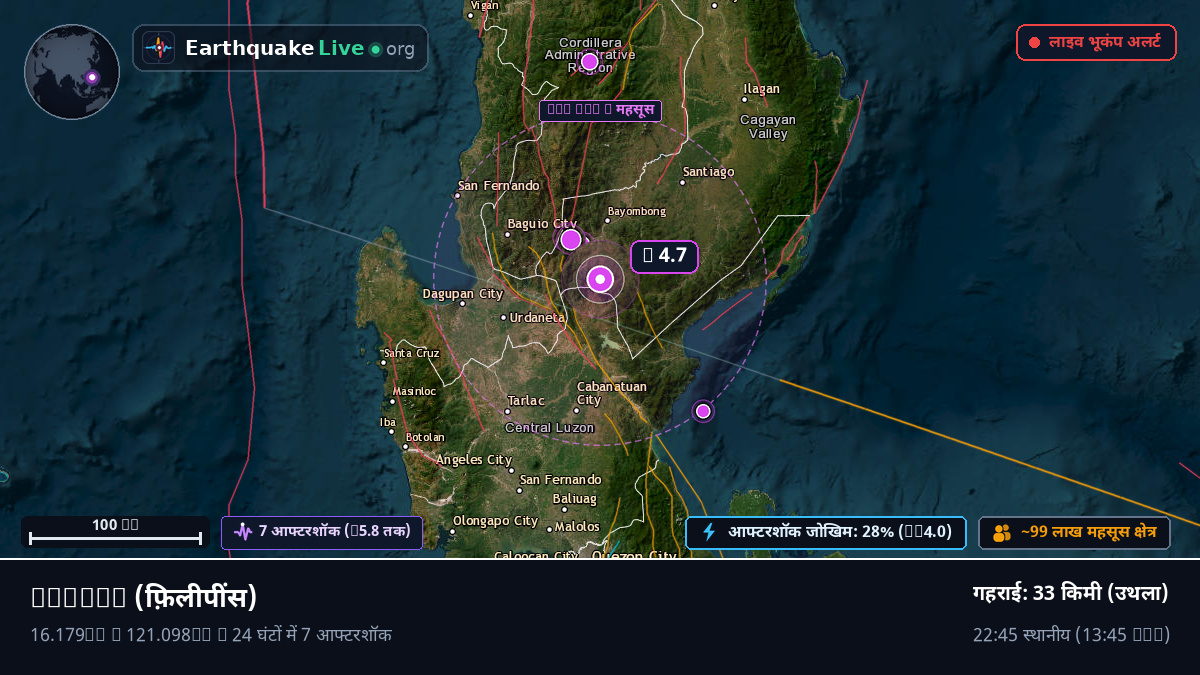Click the Earthquake Live org site name
The height and width of the screenshot is (675, 1200).
300,48
